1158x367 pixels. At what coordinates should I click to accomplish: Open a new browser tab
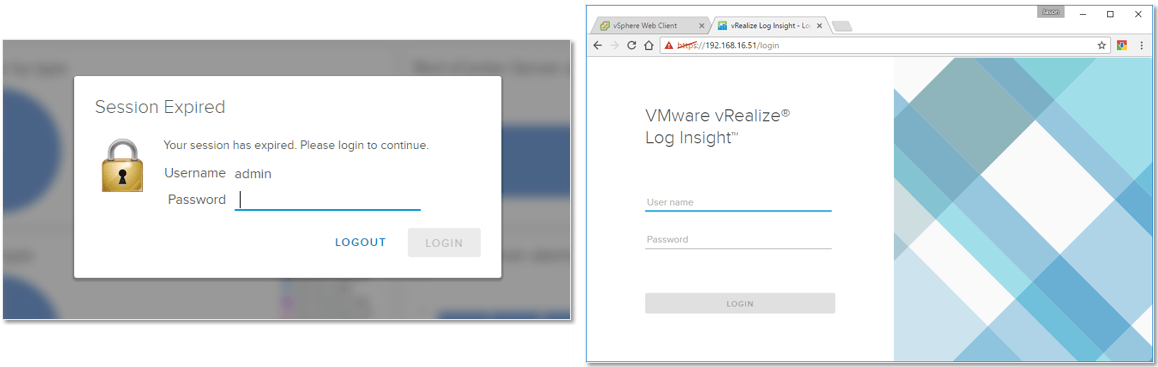842,27
